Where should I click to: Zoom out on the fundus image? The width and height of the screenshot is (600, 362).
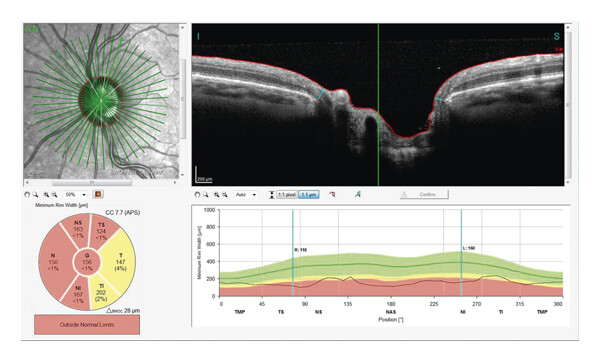click(x=54, y=195)
